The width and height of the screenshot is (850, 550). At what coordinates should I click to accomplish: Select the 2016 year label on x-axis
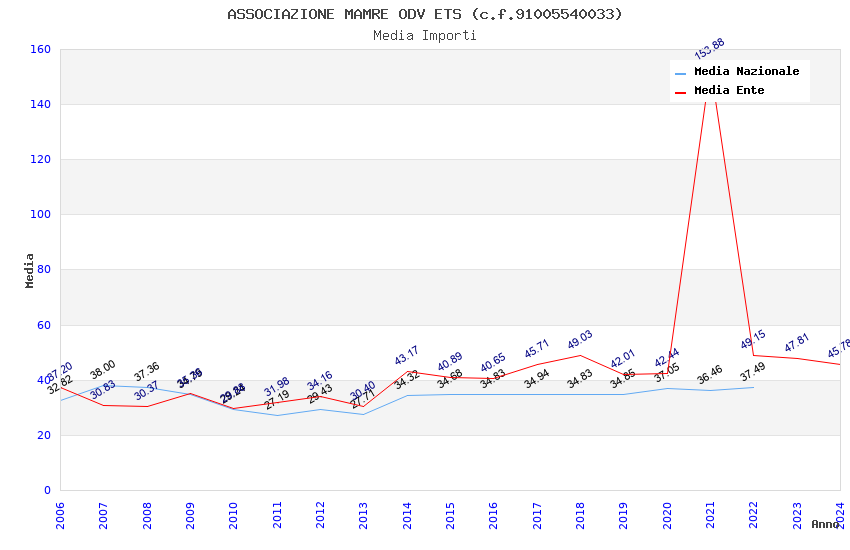click(x=493, y=515)
